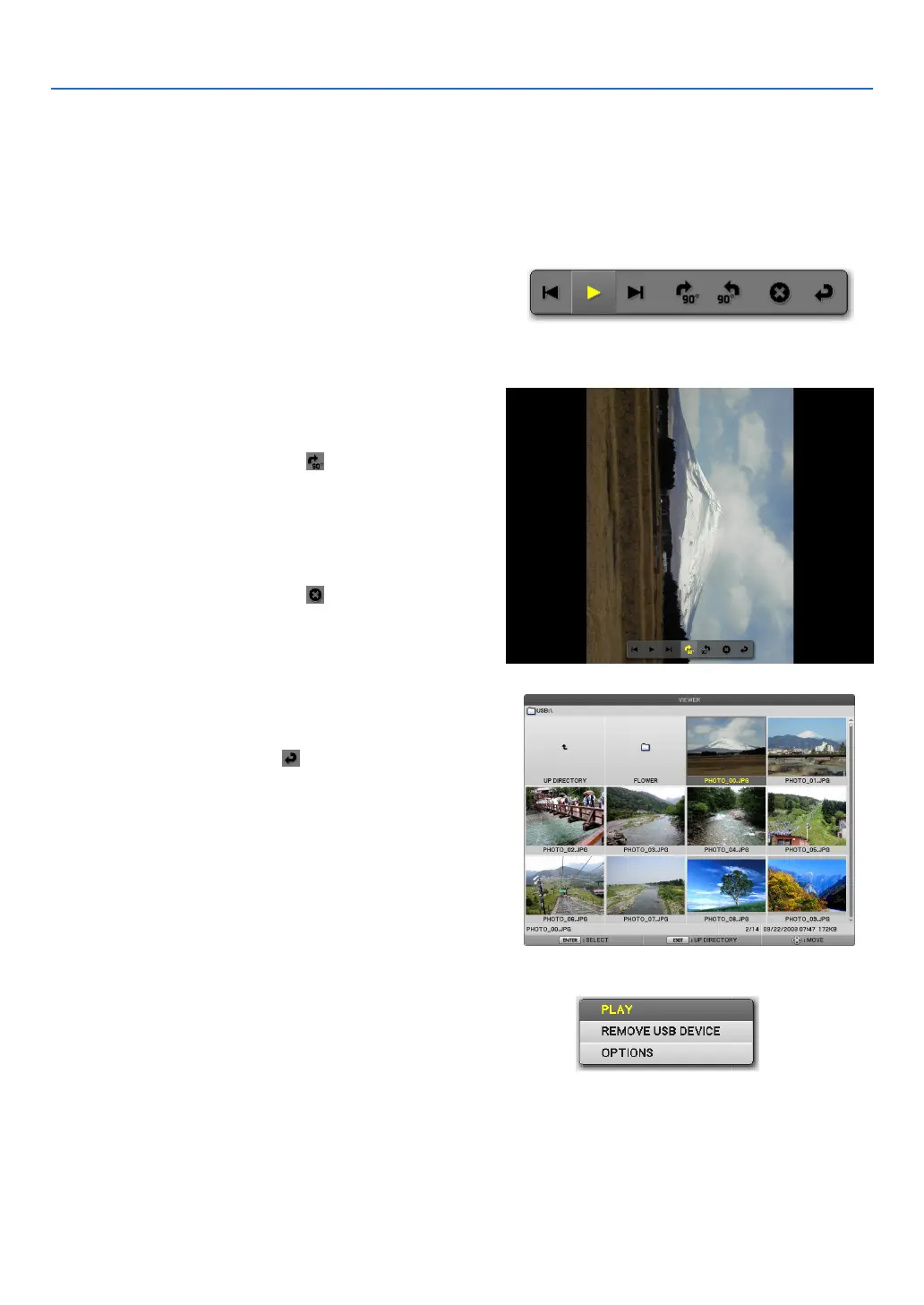Click the 172KB file size in Viewer status
The height and width of the screenshot is (1305, 924).
click(827, 930)
